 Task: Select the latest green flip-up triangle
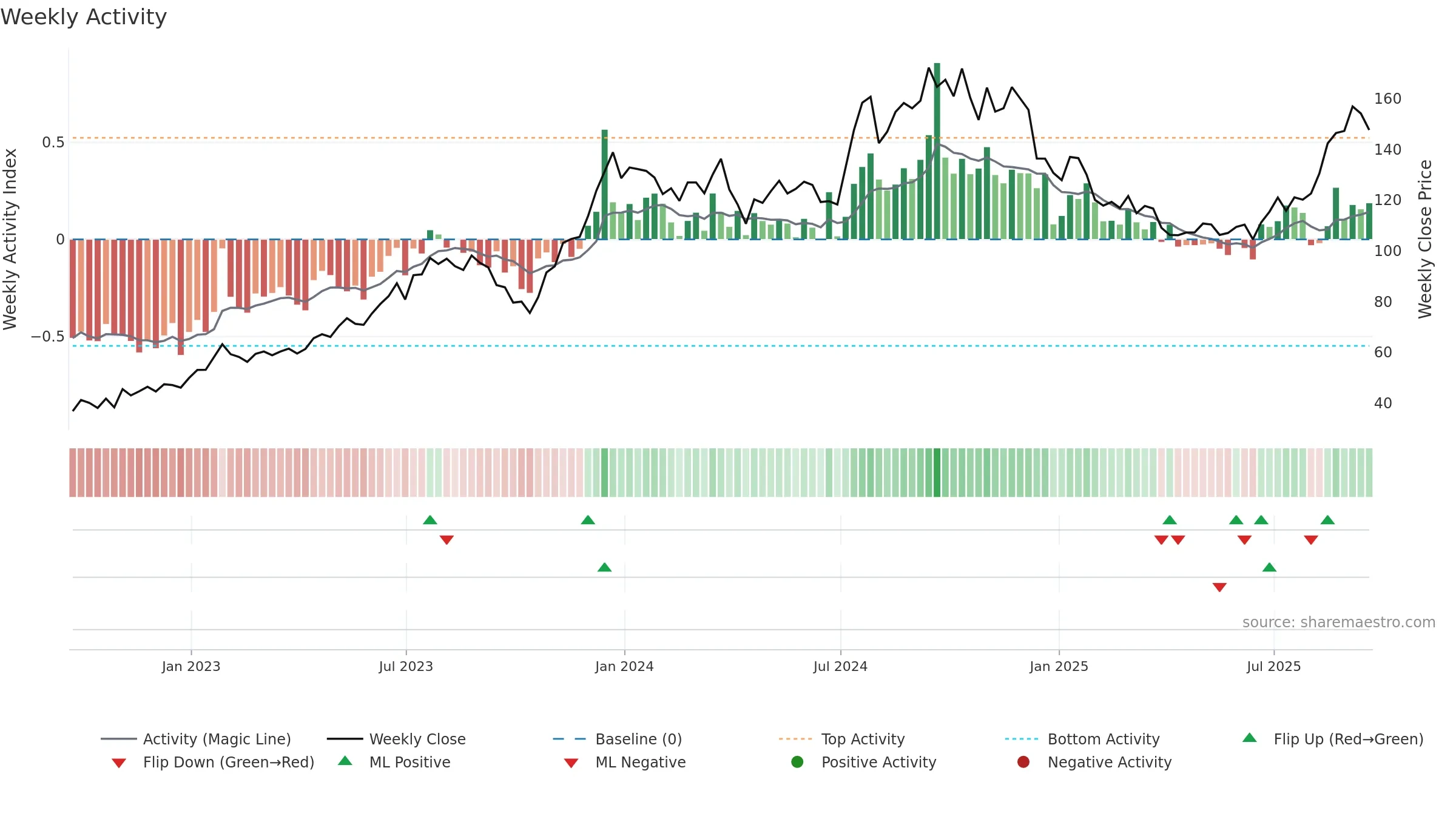1327,520
